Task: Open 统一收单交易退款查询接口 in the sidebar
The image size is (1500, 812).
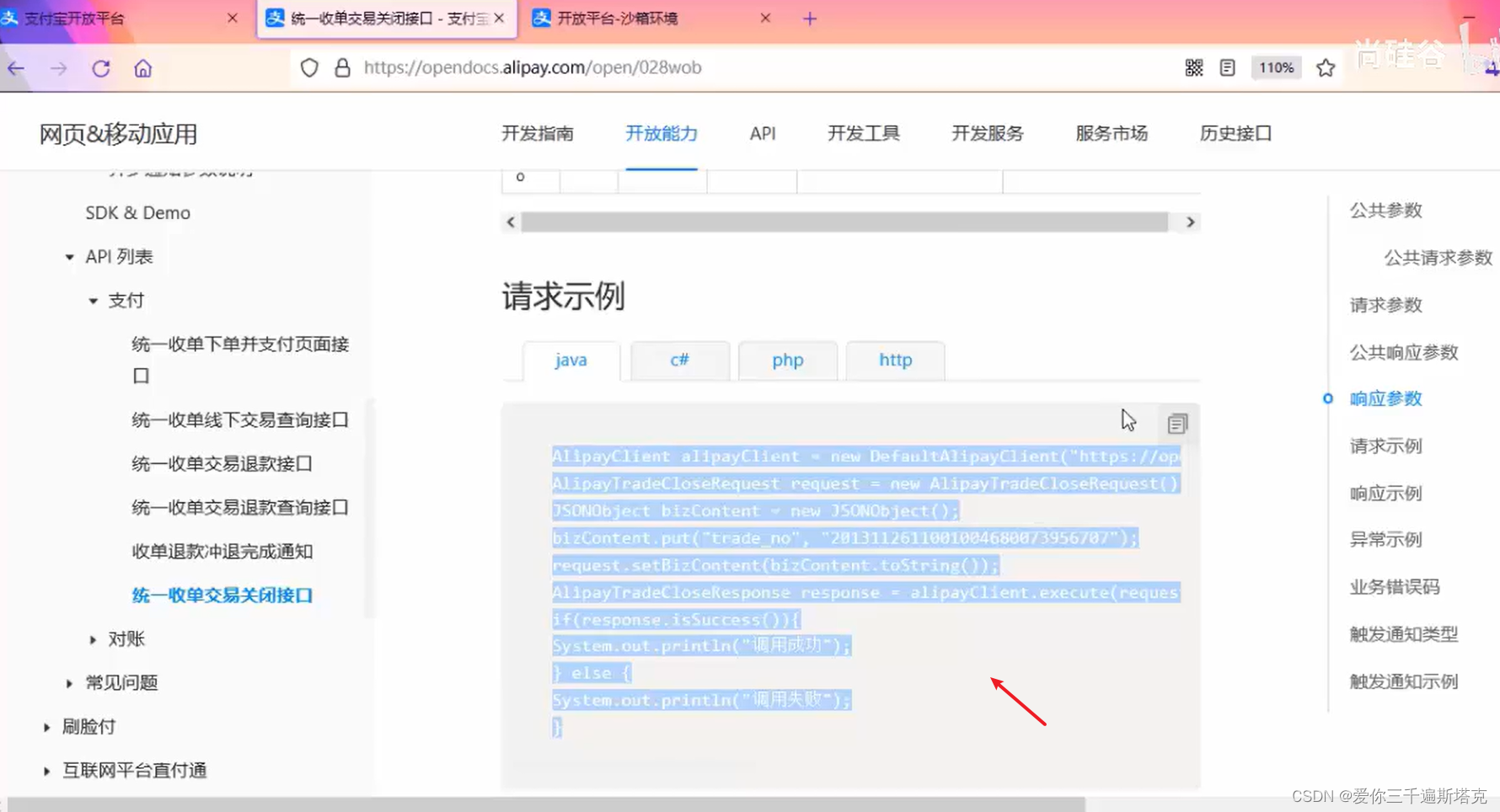Action: (240, 507)
